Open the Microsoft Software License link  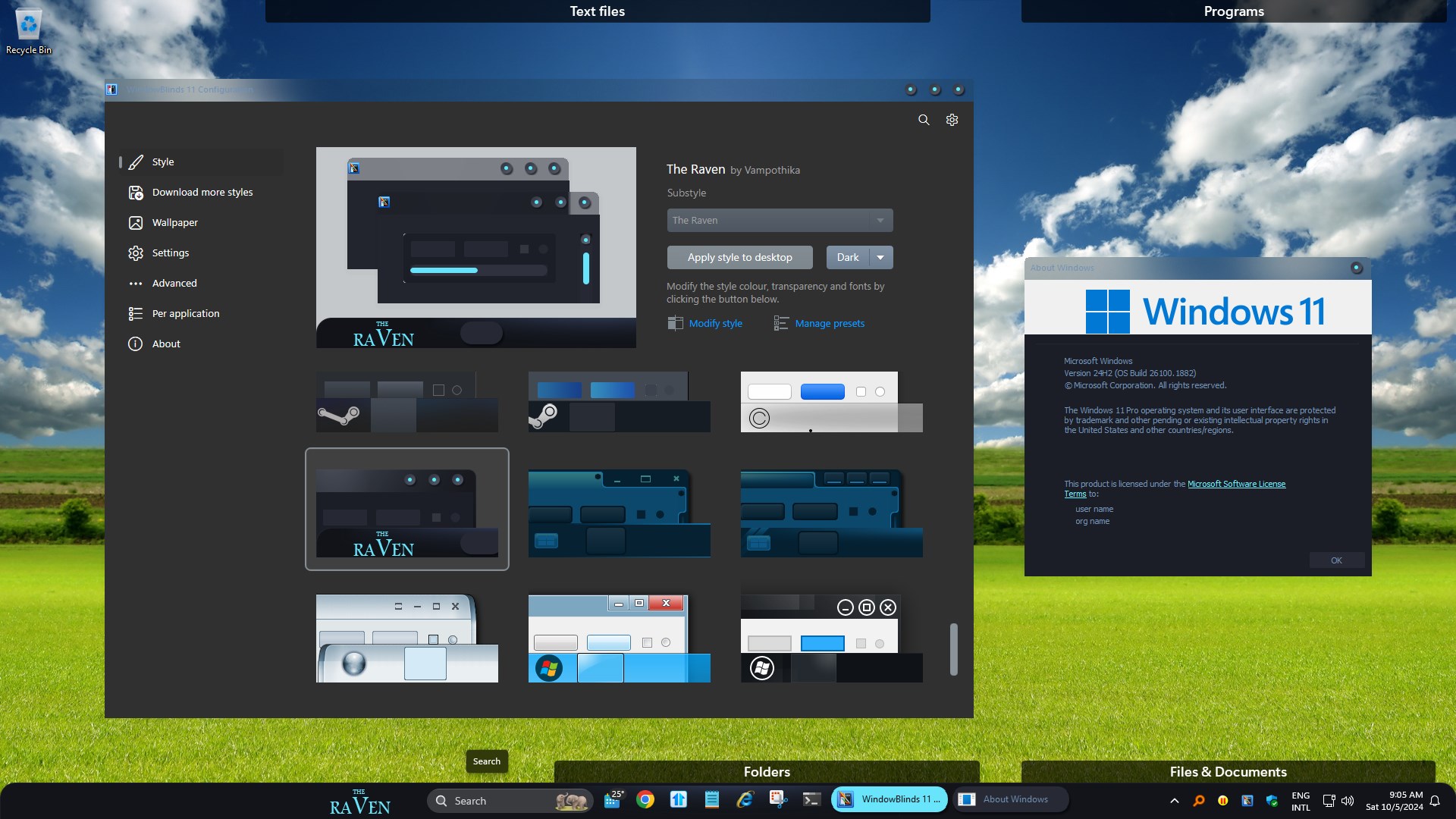[x=1236, y=484]
